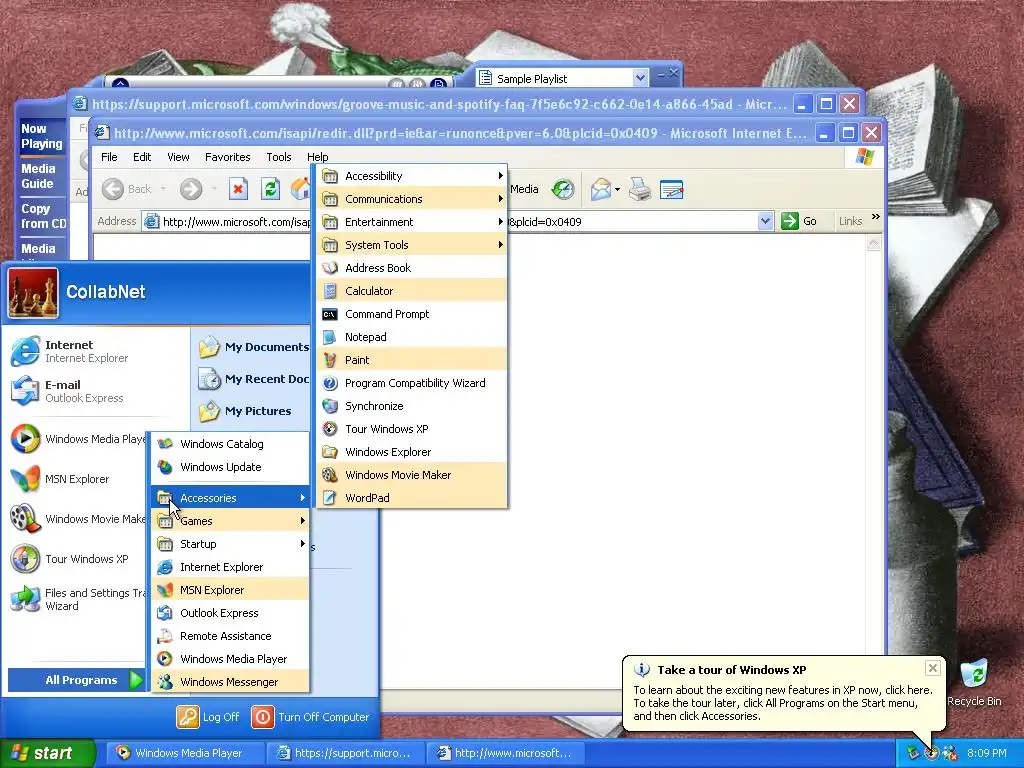Open the View menu in Internet Explorer
1024x768 pixels.
click(x=178, y=157)
